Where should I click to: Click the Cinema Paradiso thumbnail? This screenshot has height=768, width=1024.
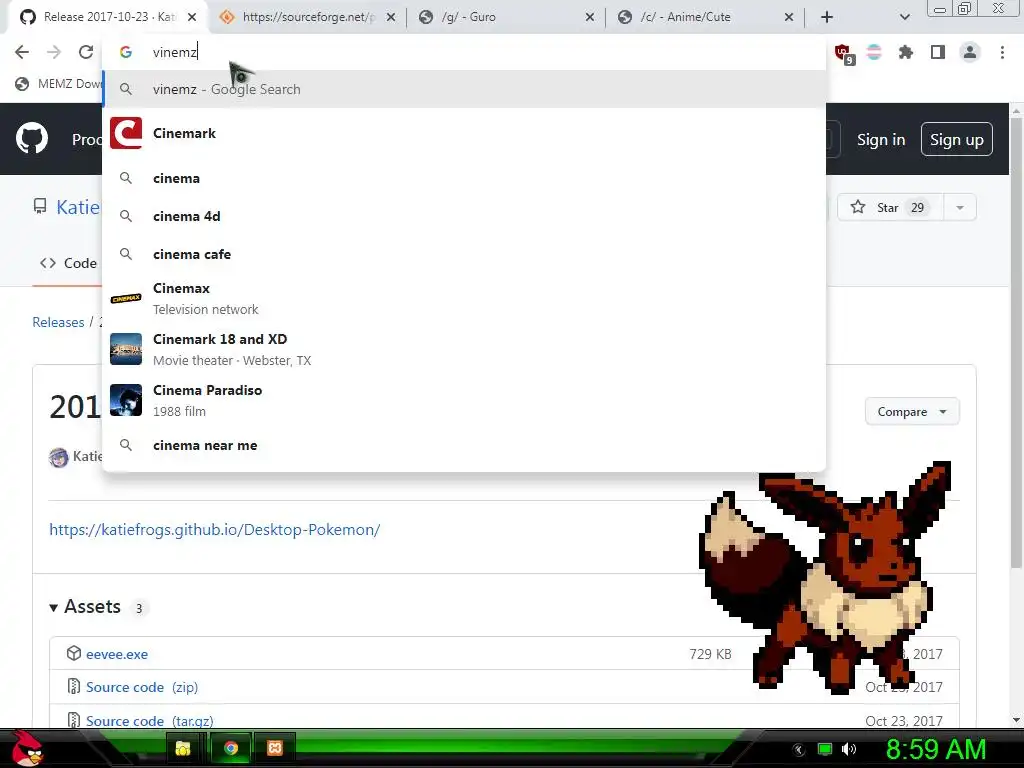pos(126,400)
